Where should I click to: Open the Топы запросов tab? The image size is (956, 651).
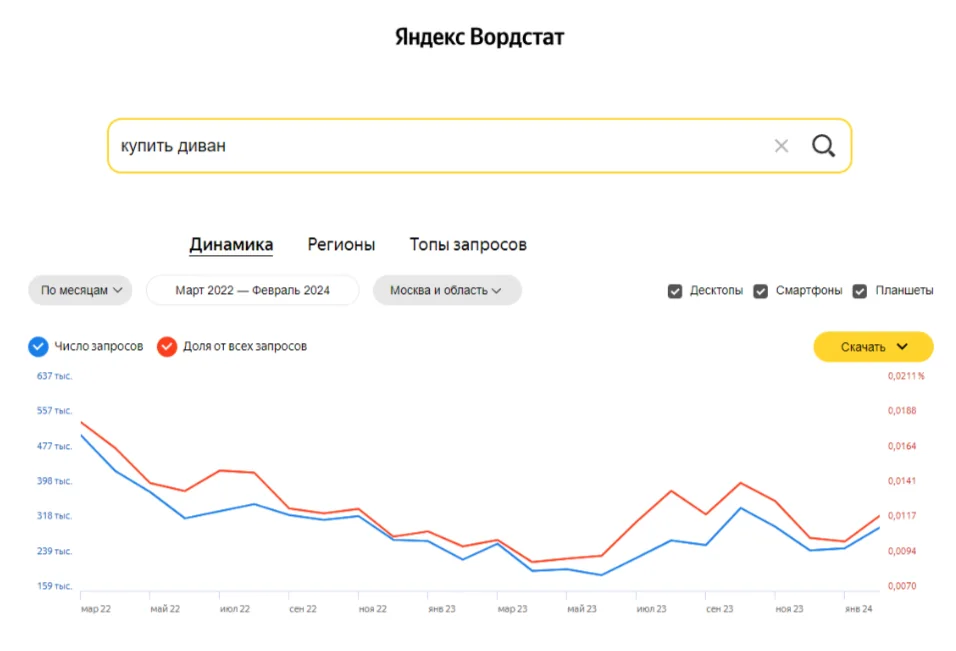468,245
